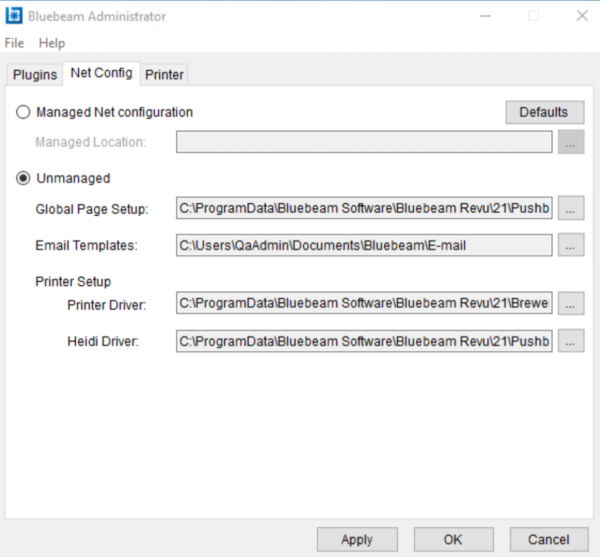Click the Email Templates path field

pos(364,245)
